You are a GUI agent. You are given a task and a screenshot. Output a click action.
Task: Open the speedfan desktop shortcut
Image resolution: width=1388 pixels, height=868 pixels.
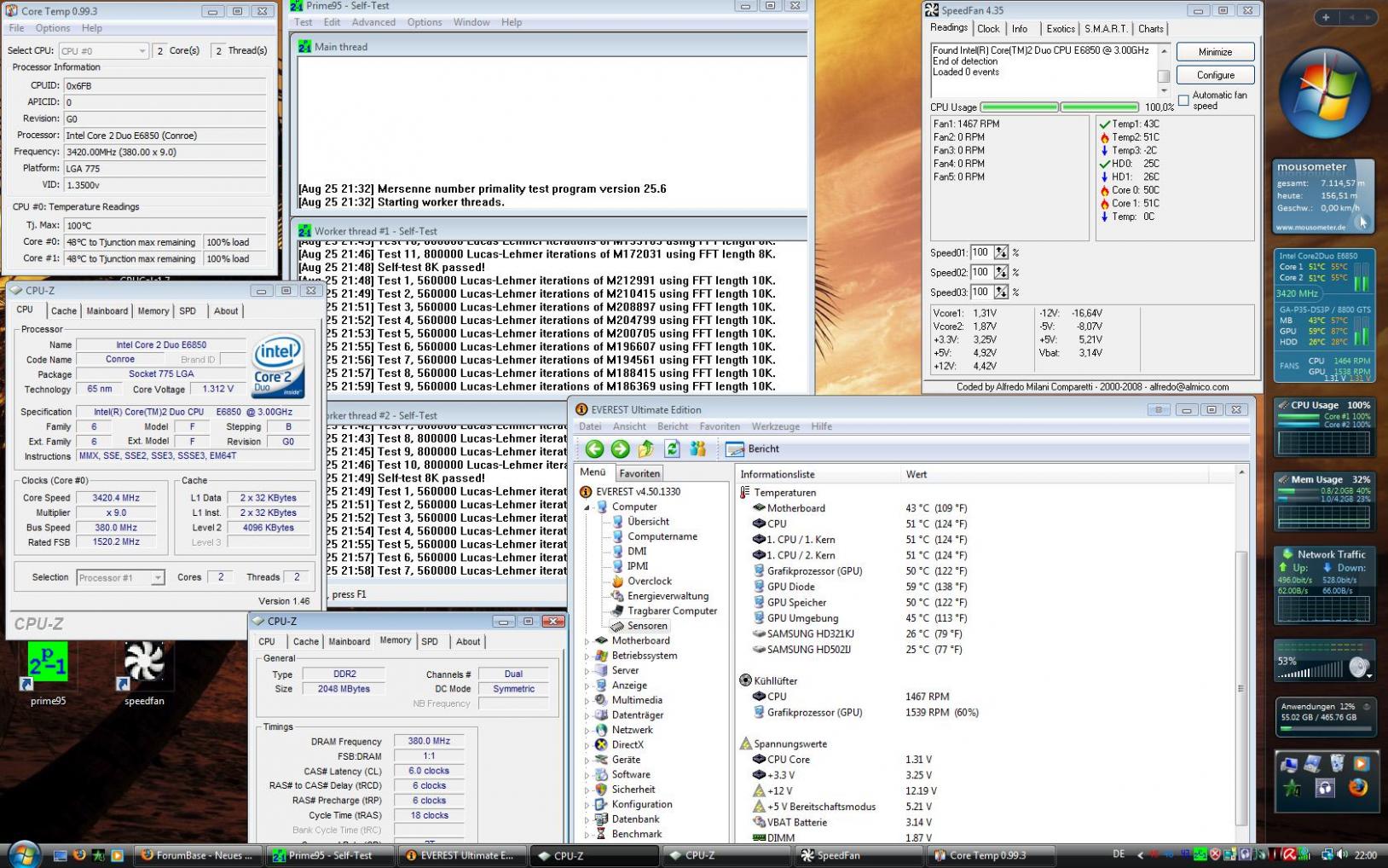pyautogui.click(x=144, y=674)
